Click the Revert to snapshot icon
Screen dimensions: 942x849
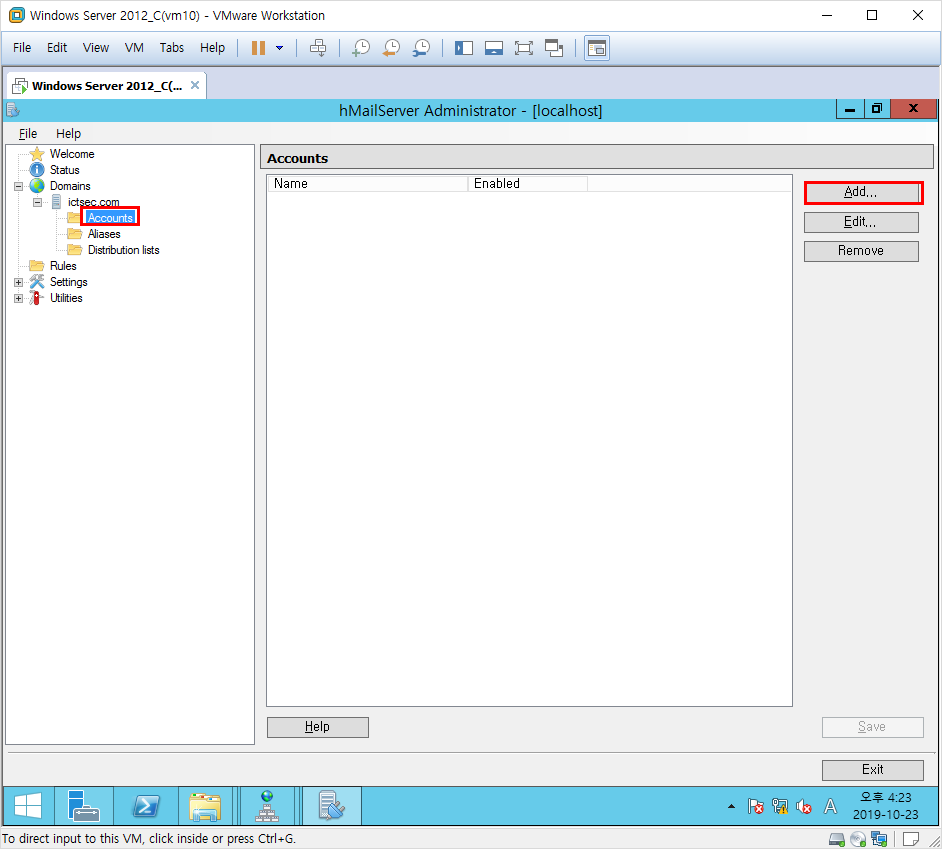tap(391, 48)
